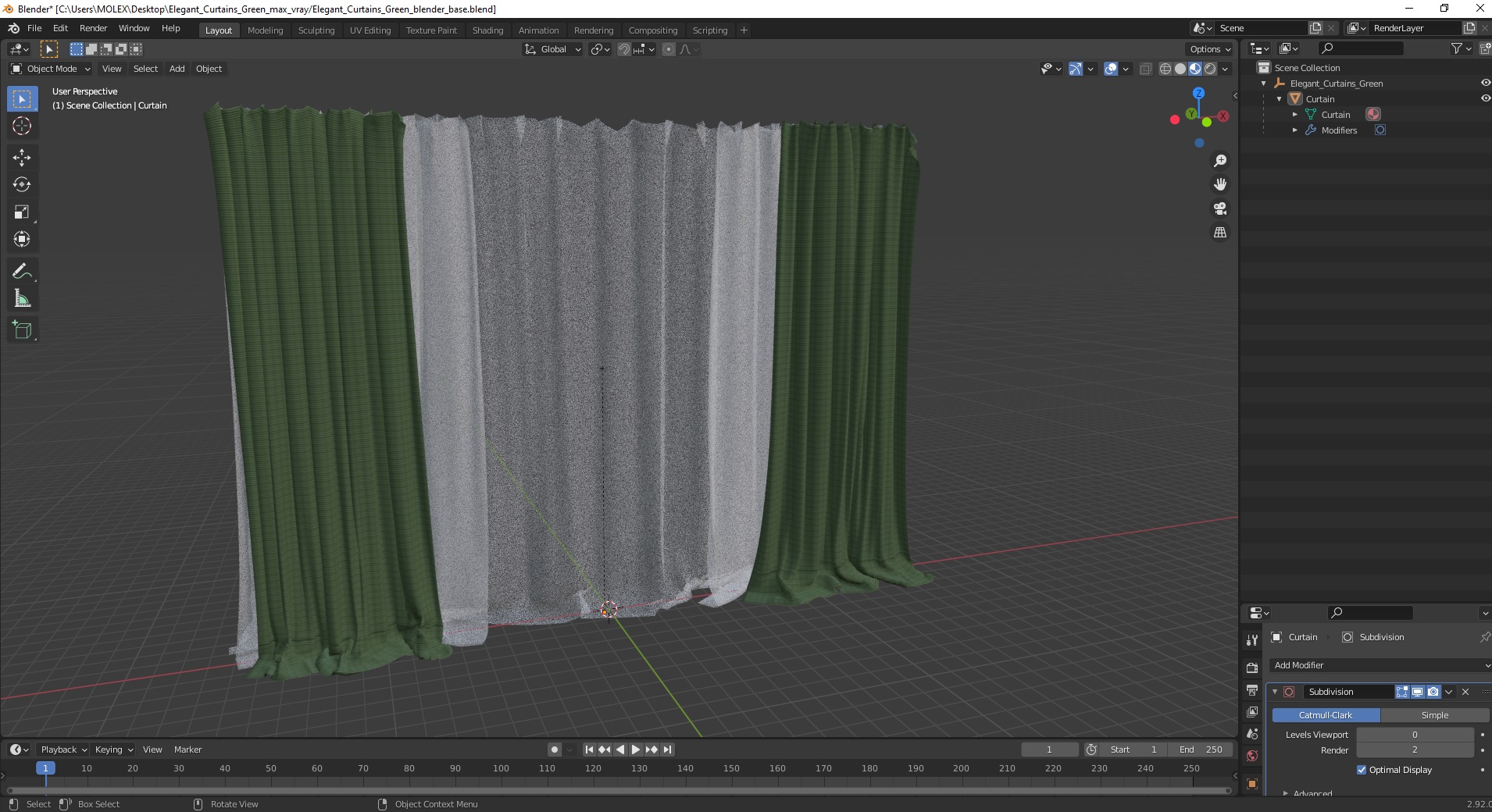Click the Pan view hand icon
Screen dimensions: 1492x812
click(1220, 185)
